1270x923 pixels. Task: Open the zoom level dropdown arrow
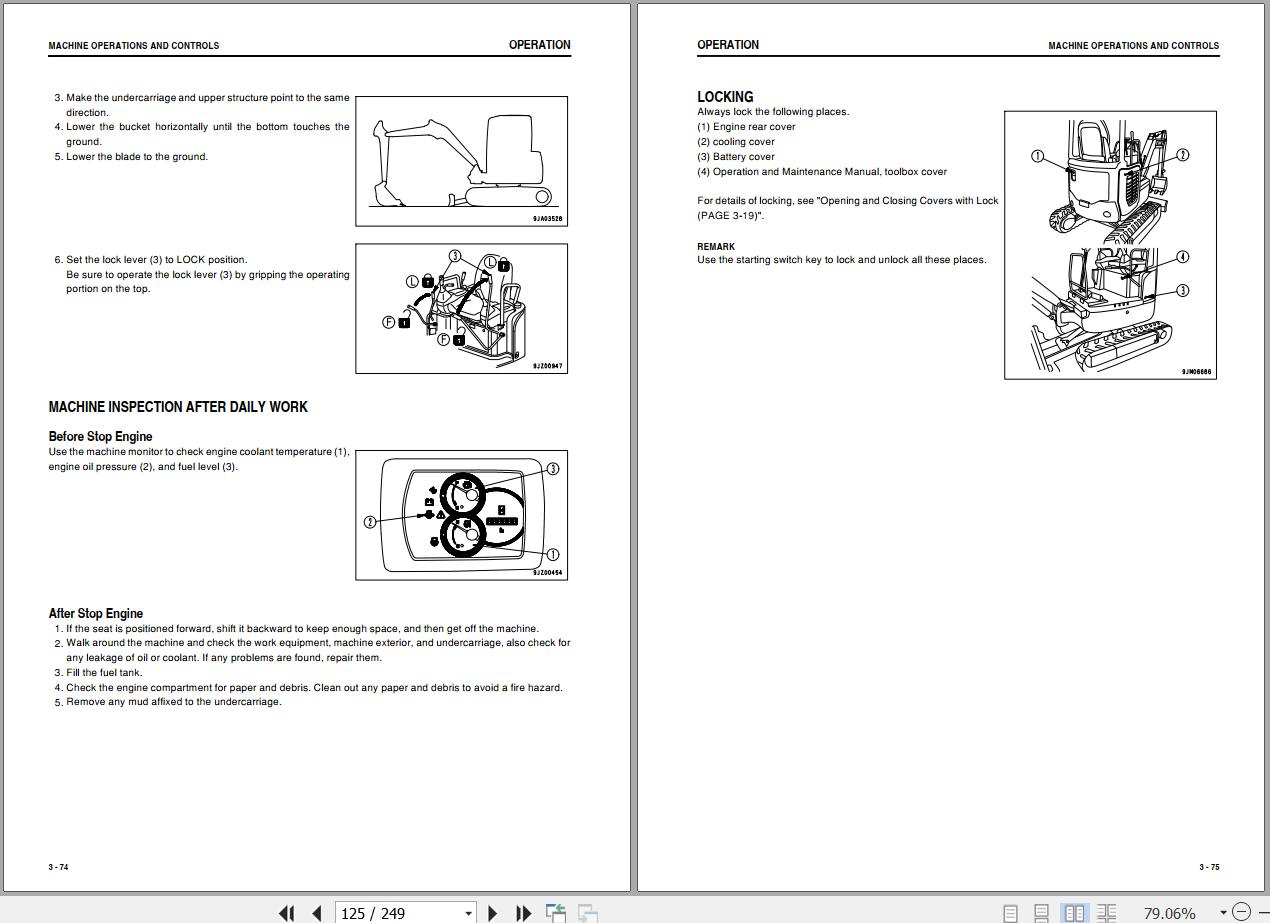(1223, 913)
